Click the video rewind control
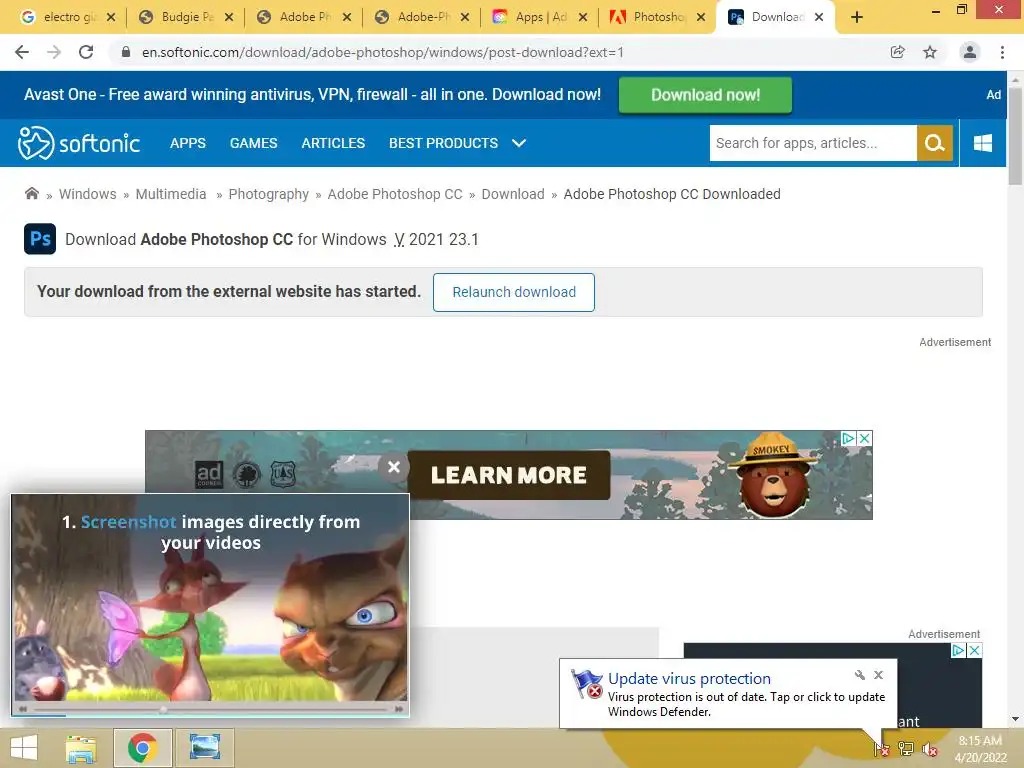This screenshot has width=1024, height=768. [x=23, y=709]
